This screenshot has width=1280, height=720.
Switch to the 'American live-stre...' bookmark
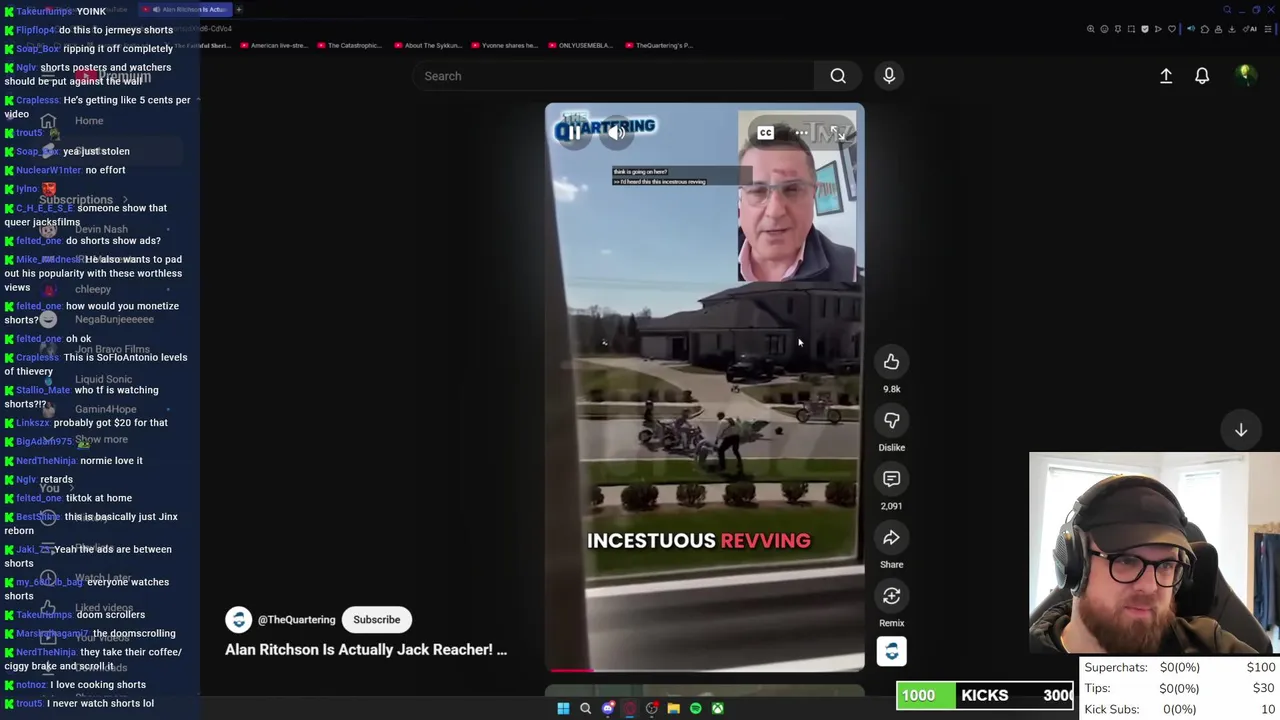[x=273, y=45]
